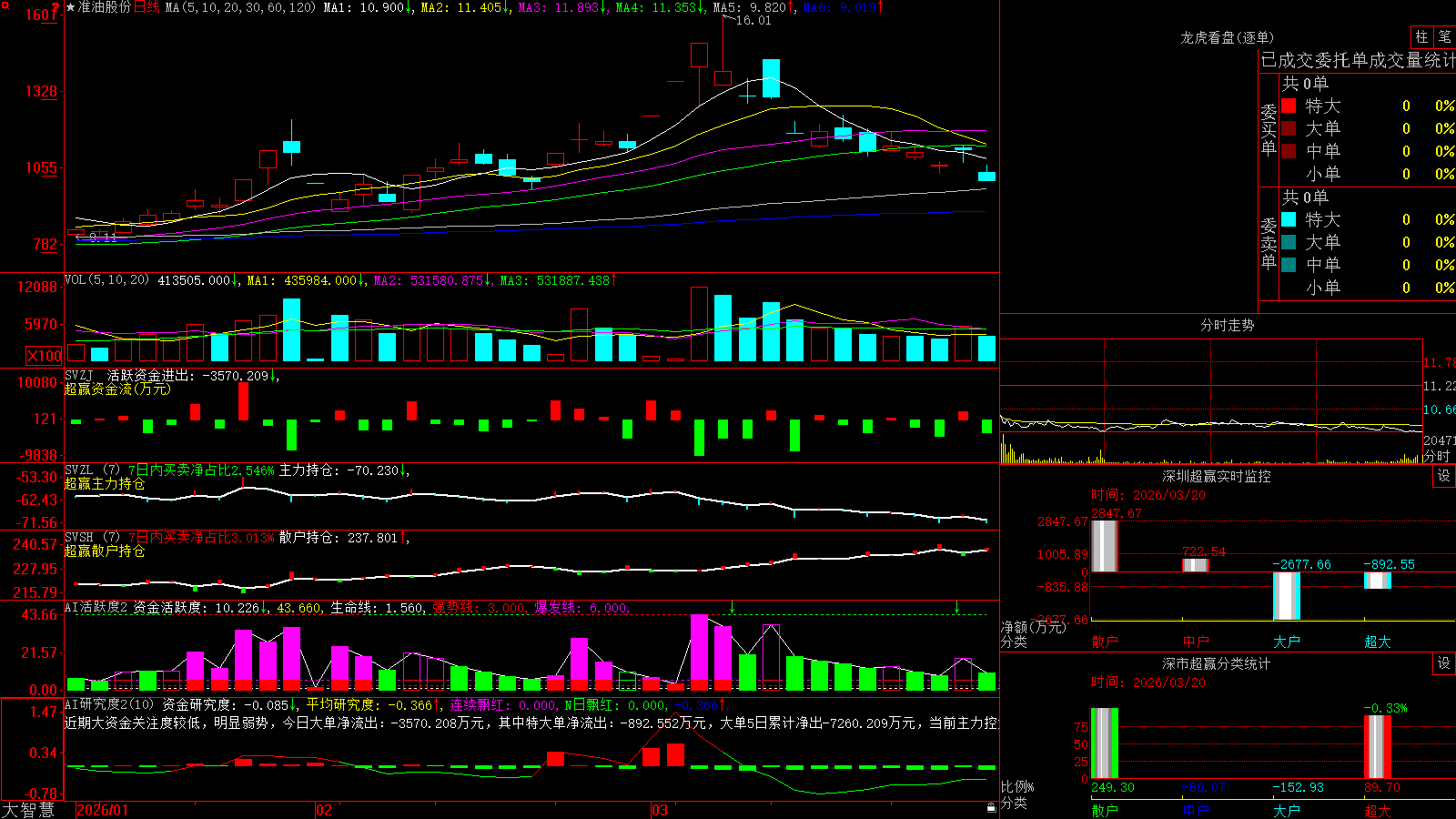Open MA(5,10,20,30,60,120) indicator parameters

click(240, 7)
